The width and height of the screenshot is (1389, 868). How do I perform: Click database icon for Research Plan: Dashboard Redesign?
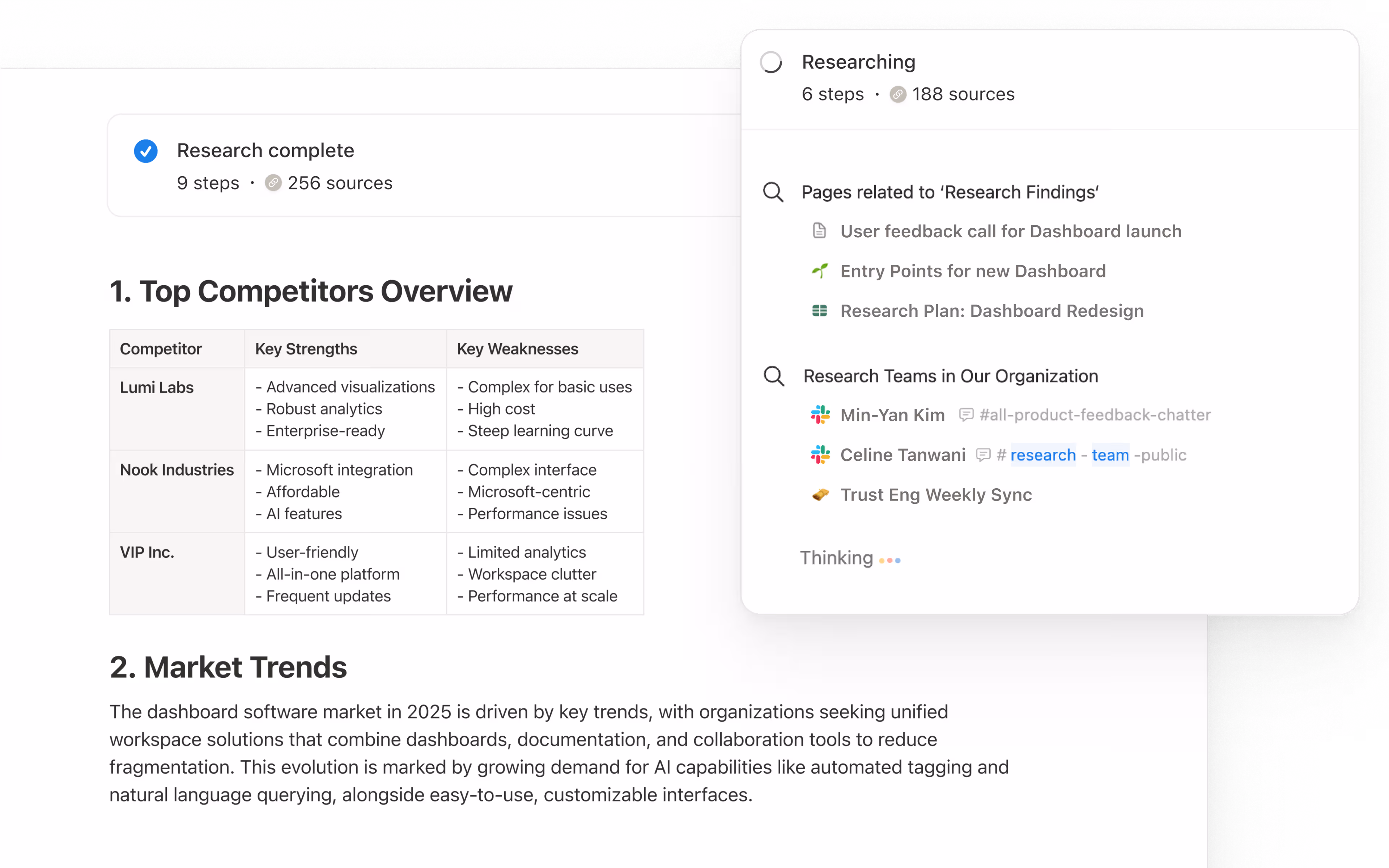click(820, 311)
